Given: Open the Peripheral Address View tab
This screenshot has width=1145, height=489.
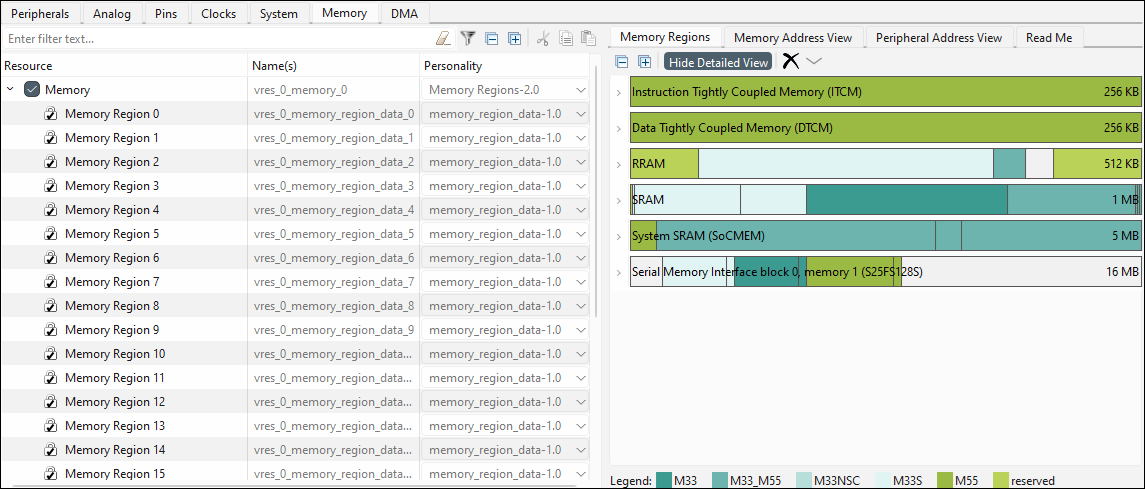Looking at the screenshot, I should pyautogui.click(x=938, y=38).
